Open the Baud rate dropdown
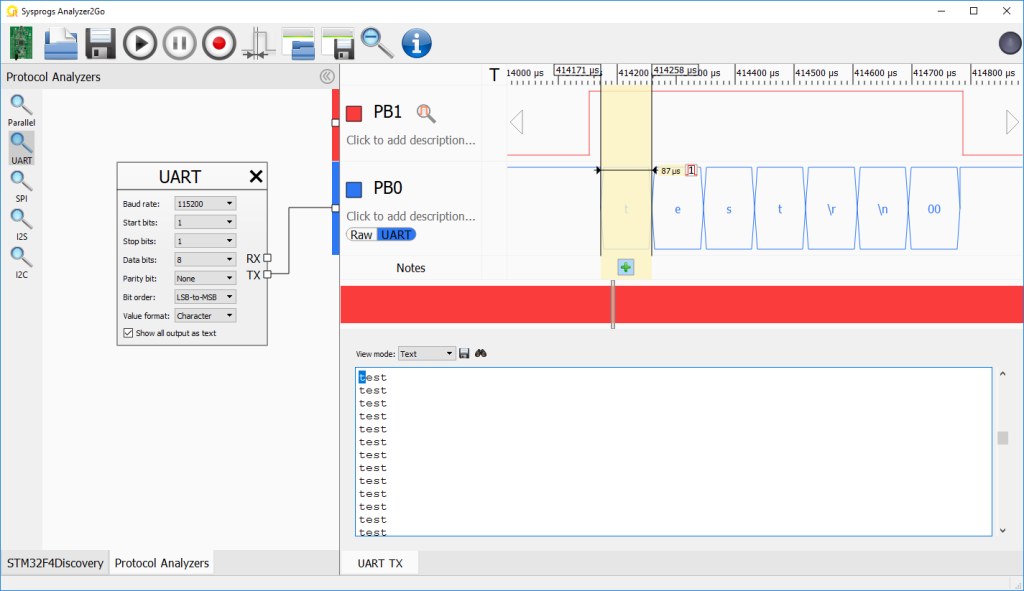This screenshot has width=1024, height=591. [x=204, y=203]
